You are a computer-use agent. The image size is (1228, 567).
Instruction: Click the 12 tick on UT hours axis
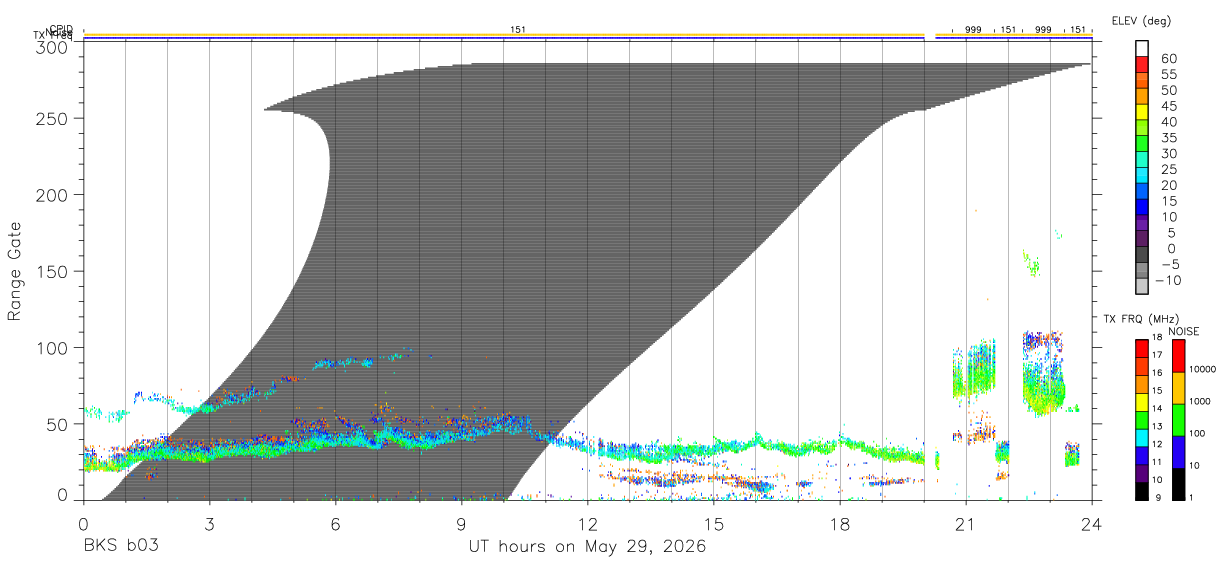click(x=588, y=523)
